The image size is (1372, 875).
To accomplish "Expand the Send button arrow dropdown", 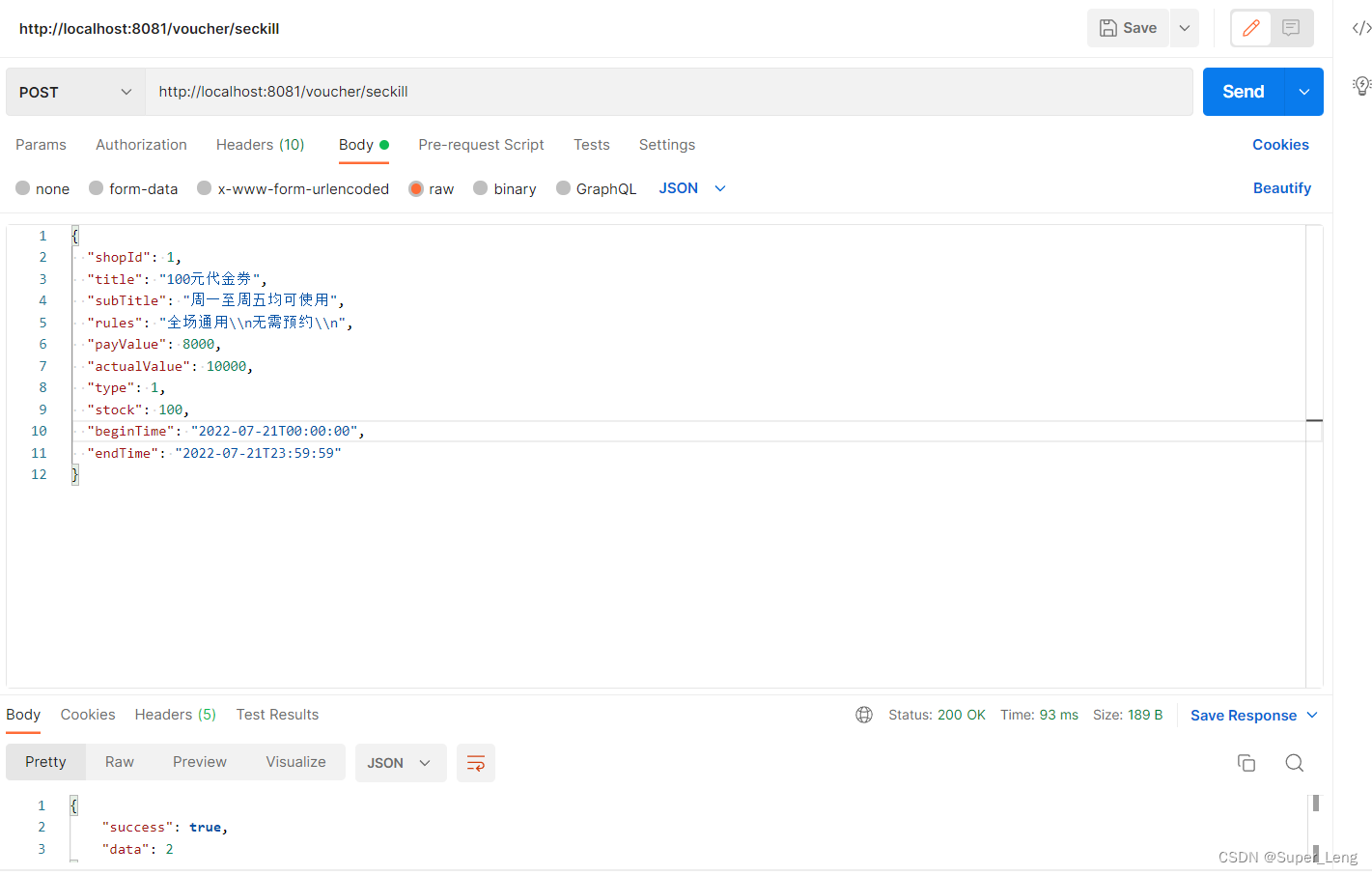I will tap(1303, 92).
